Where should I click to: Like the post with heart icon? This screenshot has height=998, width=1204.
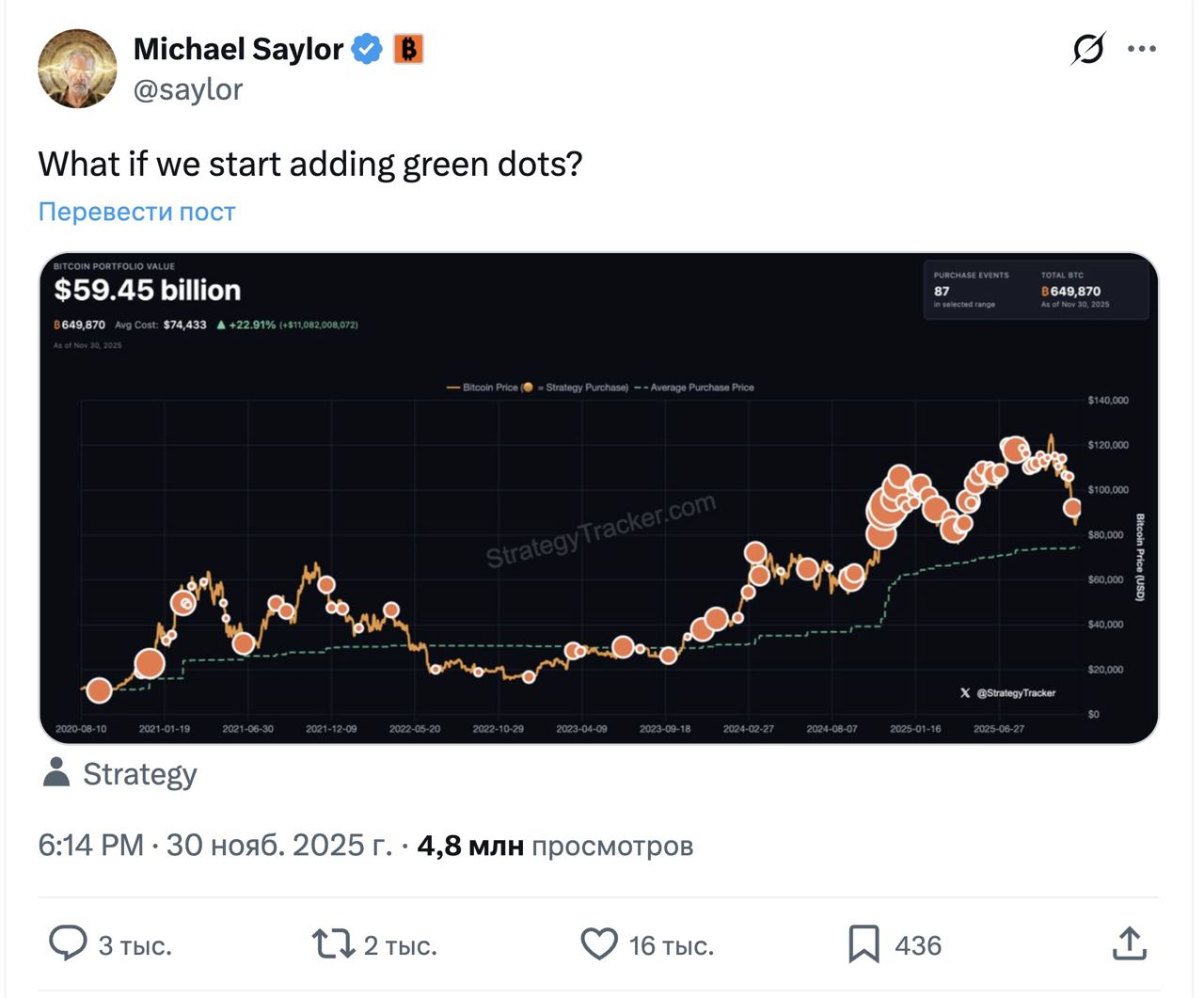click(x=599, y=943)
